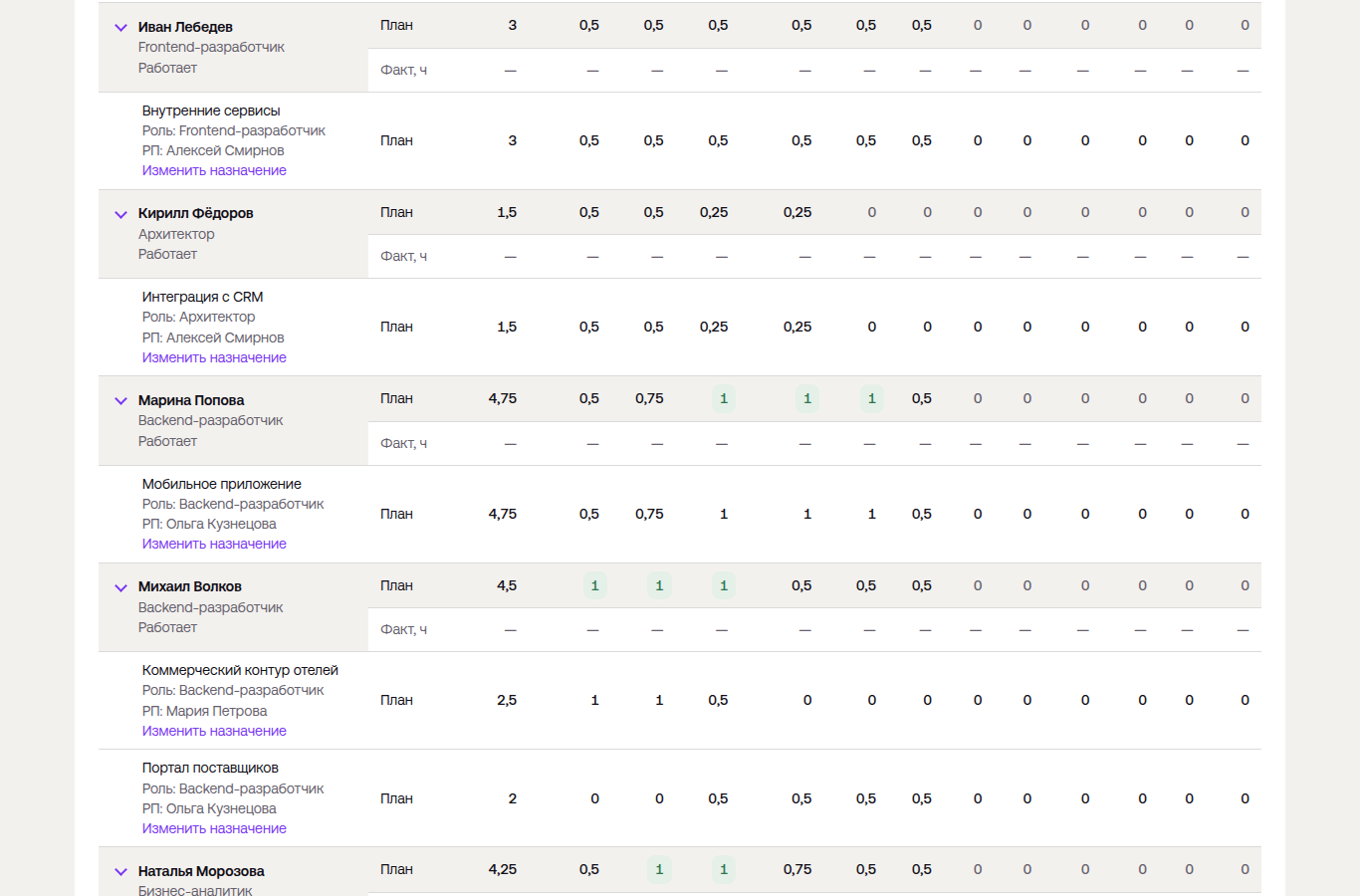Select project title Коммерческий контур отелей
Screen dimensions: 1360x896
click(x=240, y=670)
